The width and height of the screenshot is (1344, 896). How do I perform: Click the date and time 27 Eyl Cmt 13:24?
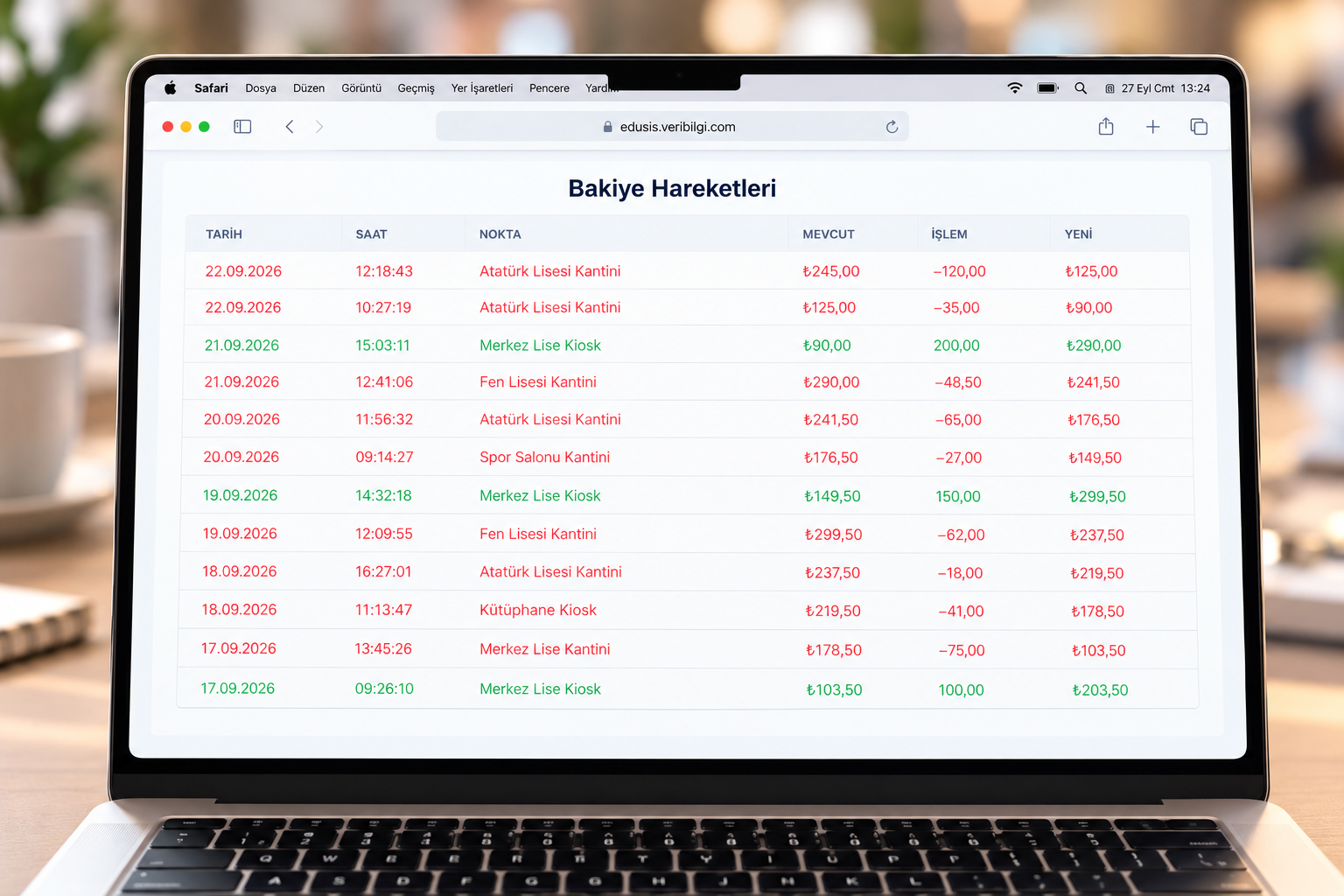coord(1165,88)
